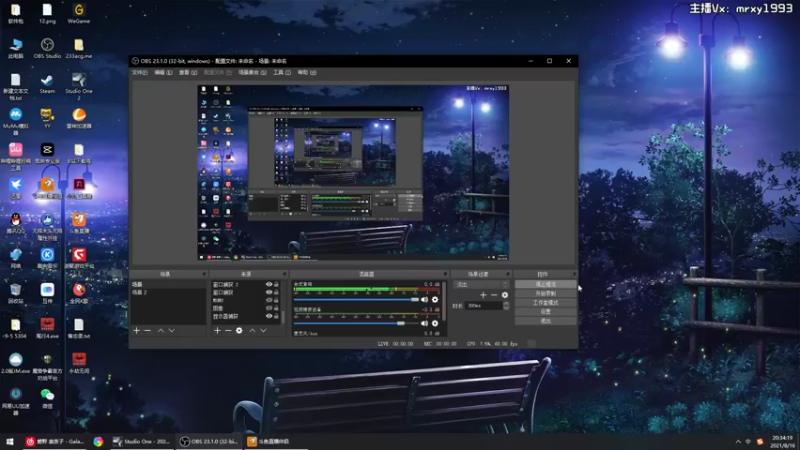The height and width of the screenshot is (450, 800).
Task: Move the selected source down
Action: (x=263, y=331)
